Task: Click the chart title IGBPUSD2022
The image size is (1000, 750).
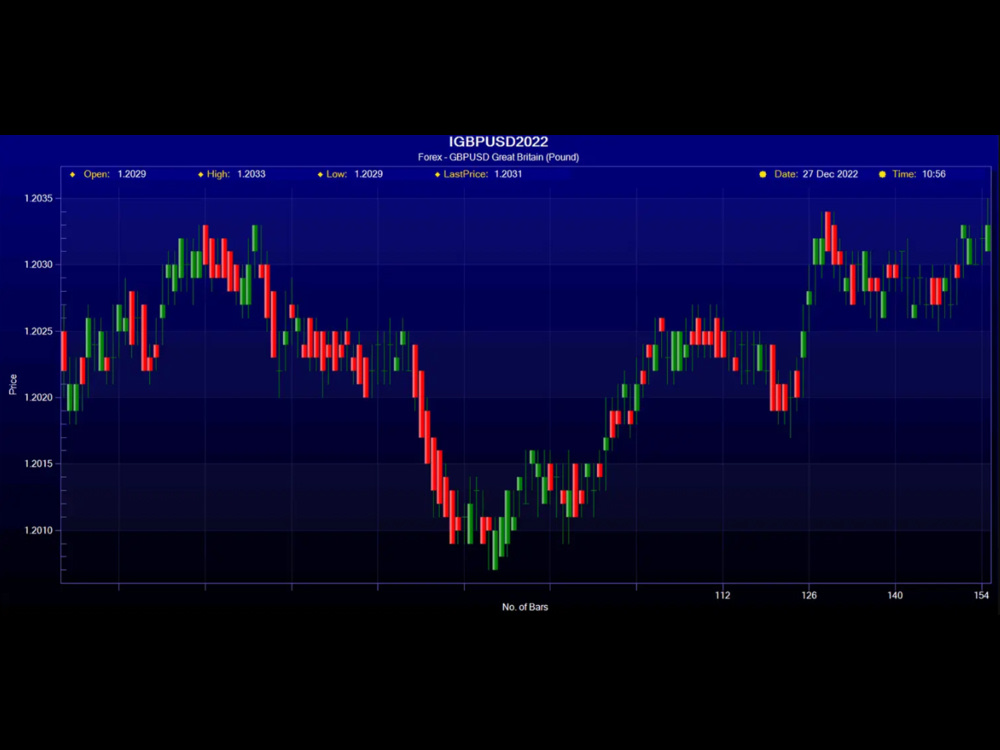Action: click(498, 142)
